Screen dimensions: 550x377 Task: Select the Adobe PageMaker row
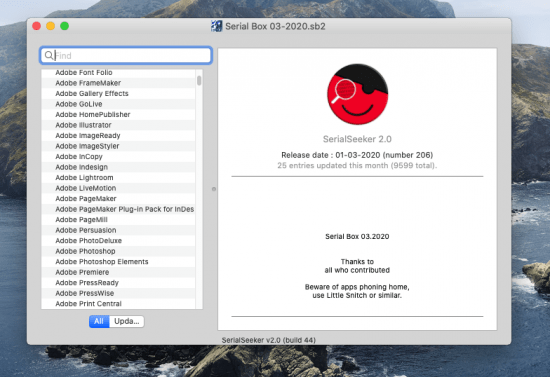pos(119,199)
